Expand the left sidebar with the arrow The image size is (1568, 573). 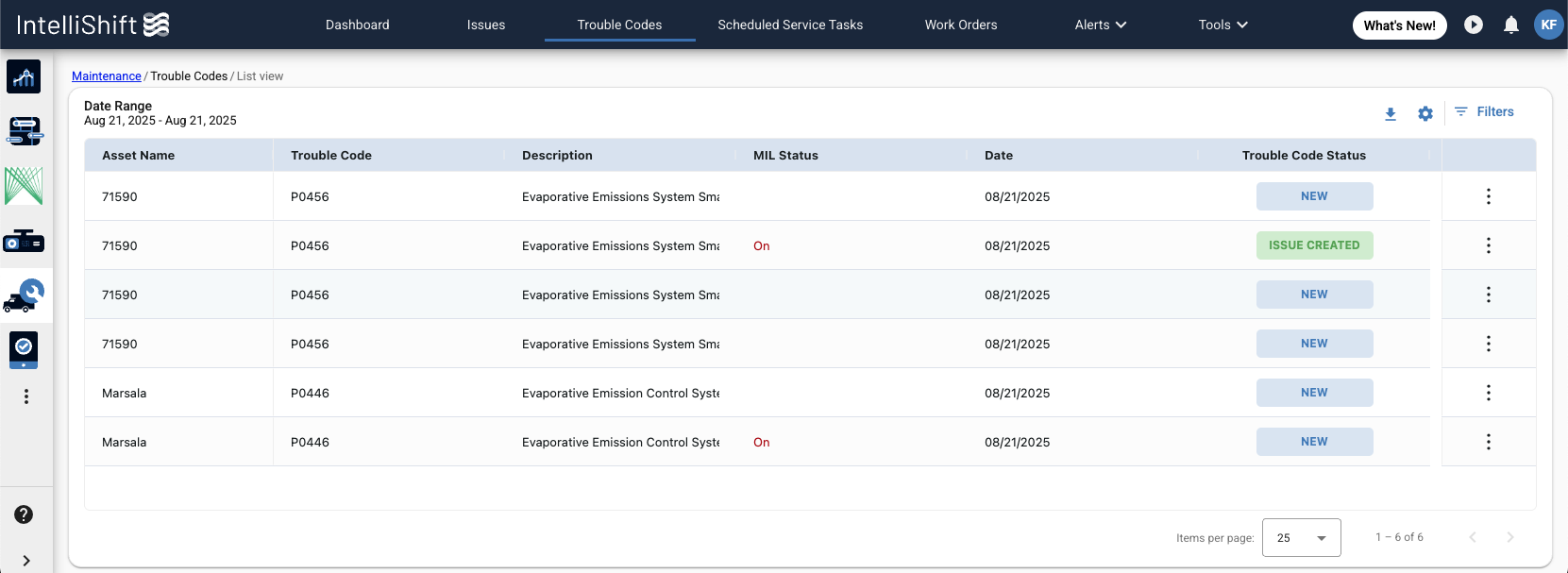26,561
